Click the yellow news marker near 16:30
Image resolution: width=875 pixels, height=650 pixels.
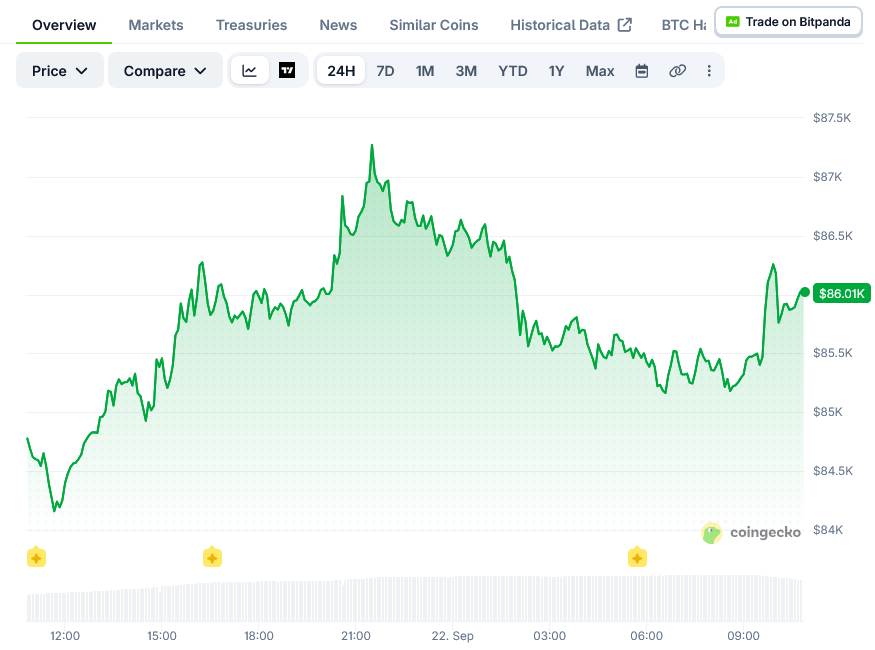coord(212,557)
